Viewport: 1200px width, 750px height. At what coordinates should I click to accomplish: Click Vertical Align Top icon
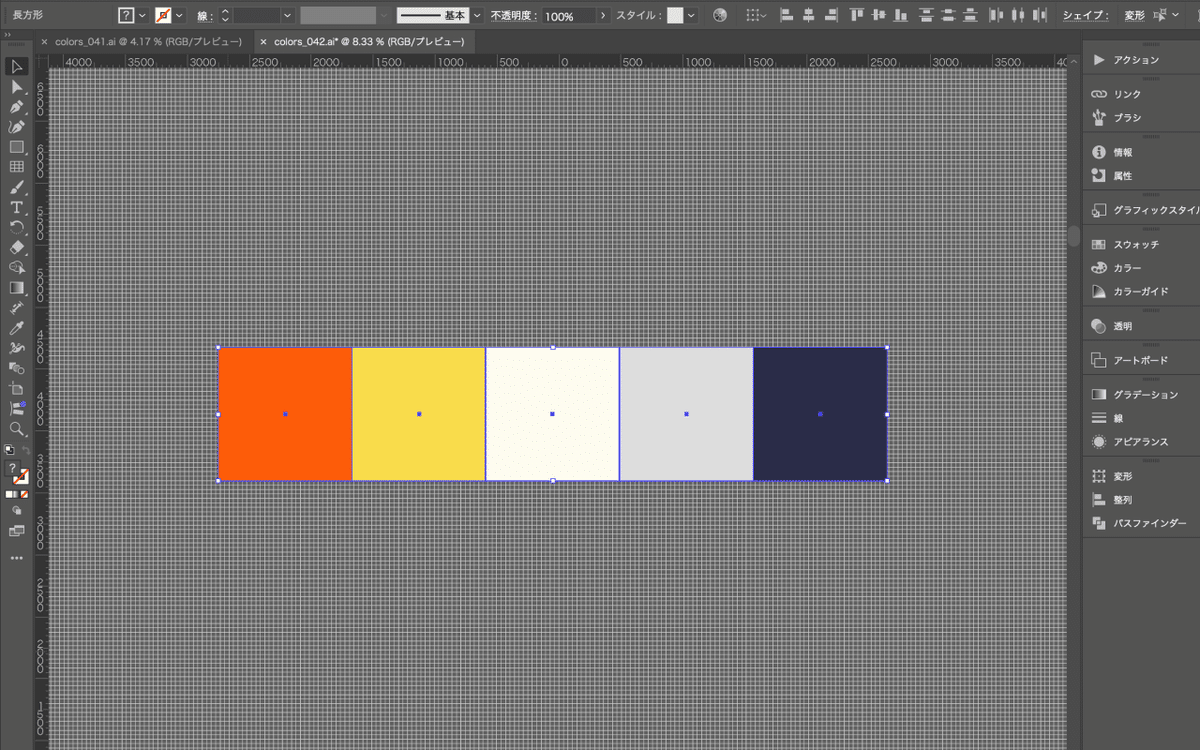coord(857,16)
